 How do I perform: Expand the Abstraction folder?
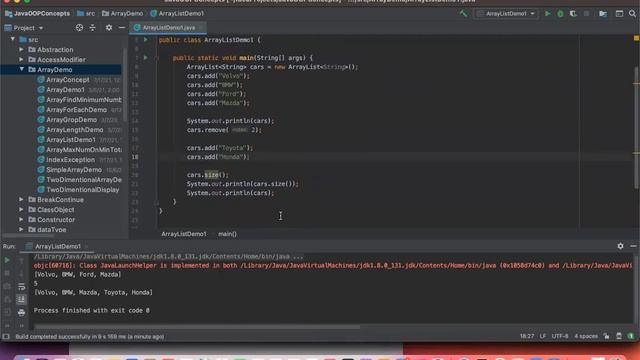[21, 49]
